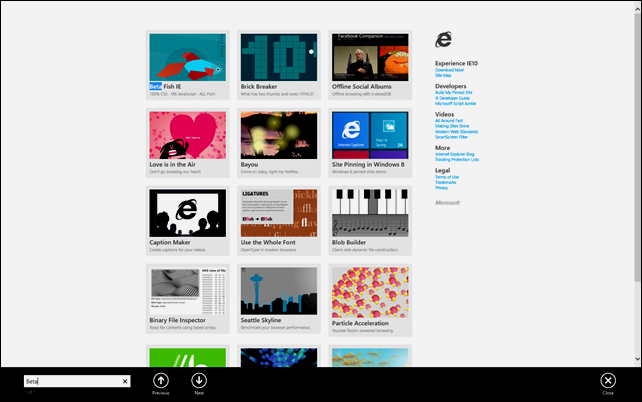Close the find bar with the X circle
642x402 pixels.
pos(608,380)
